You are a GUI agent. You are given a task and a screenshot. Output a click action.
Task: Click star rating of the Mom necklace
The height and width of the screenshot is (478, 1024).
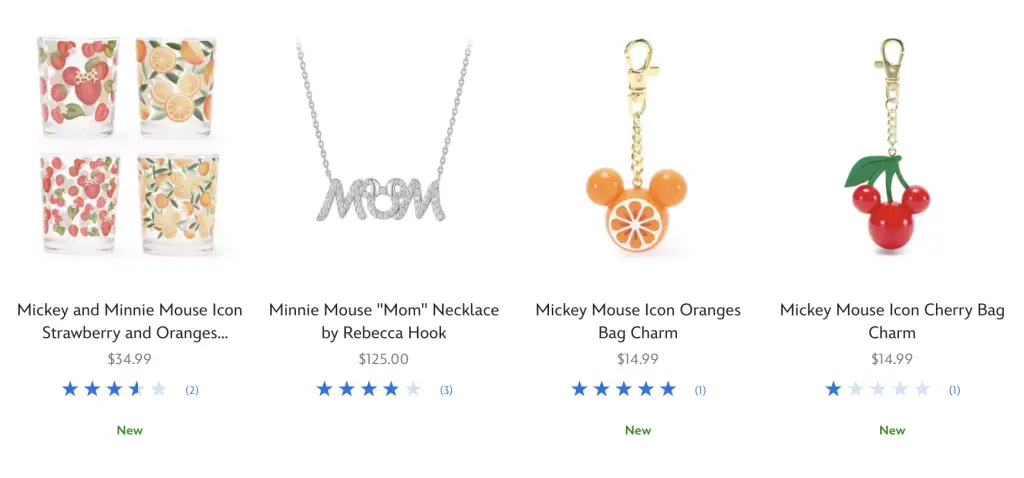coord(368,390)
